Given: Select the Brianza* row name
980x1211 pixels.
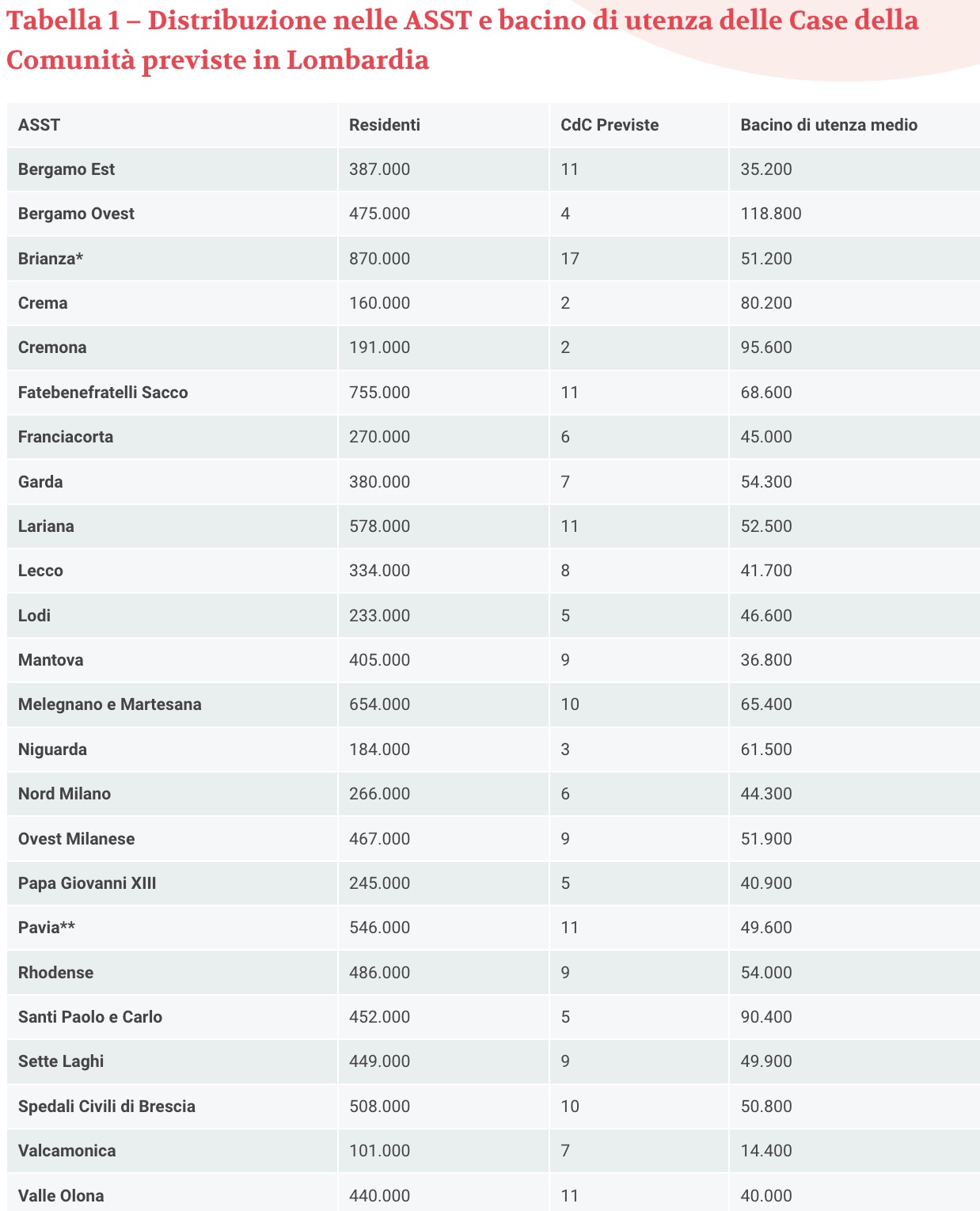Looking at the screenshot, I should coord(51,259).
